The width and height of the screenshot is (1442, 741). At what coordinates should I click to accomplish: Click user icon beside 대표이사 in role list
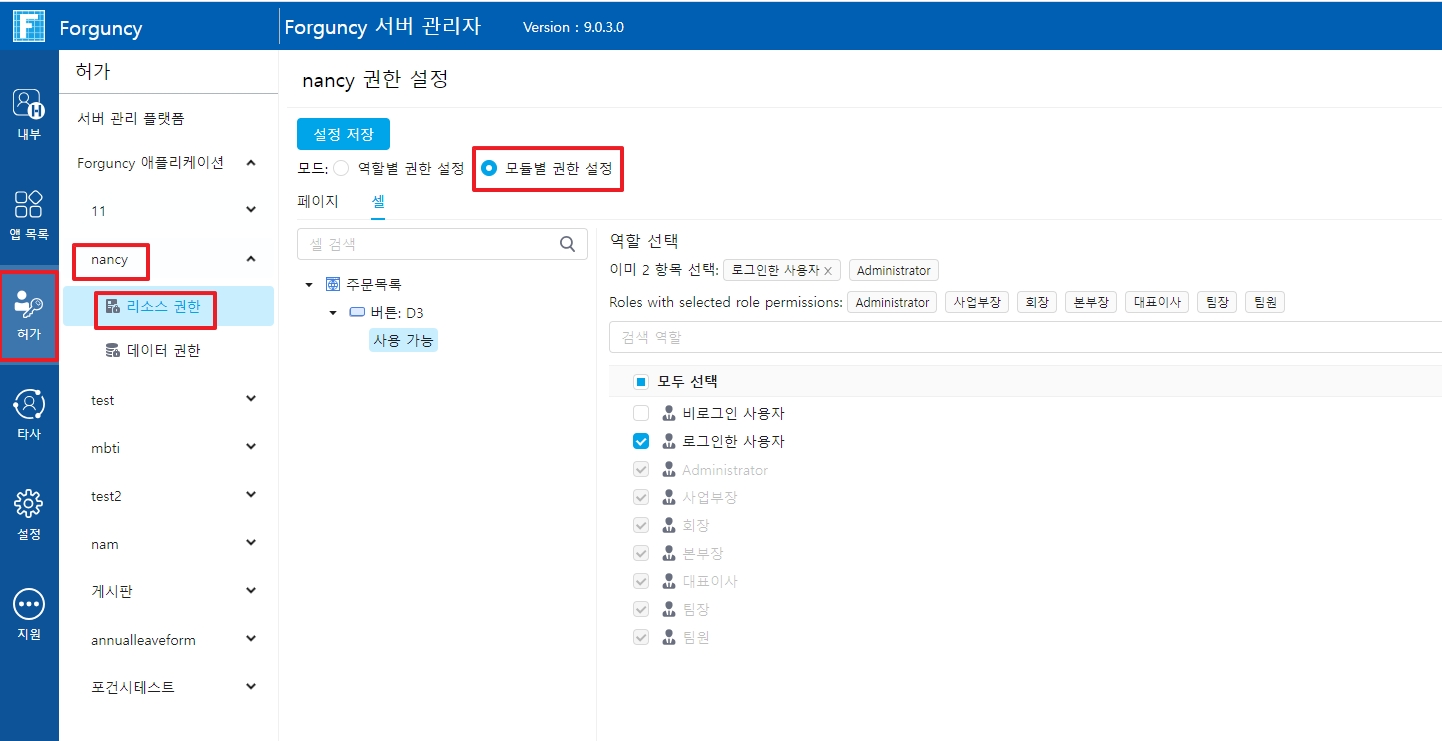point(669,581)
